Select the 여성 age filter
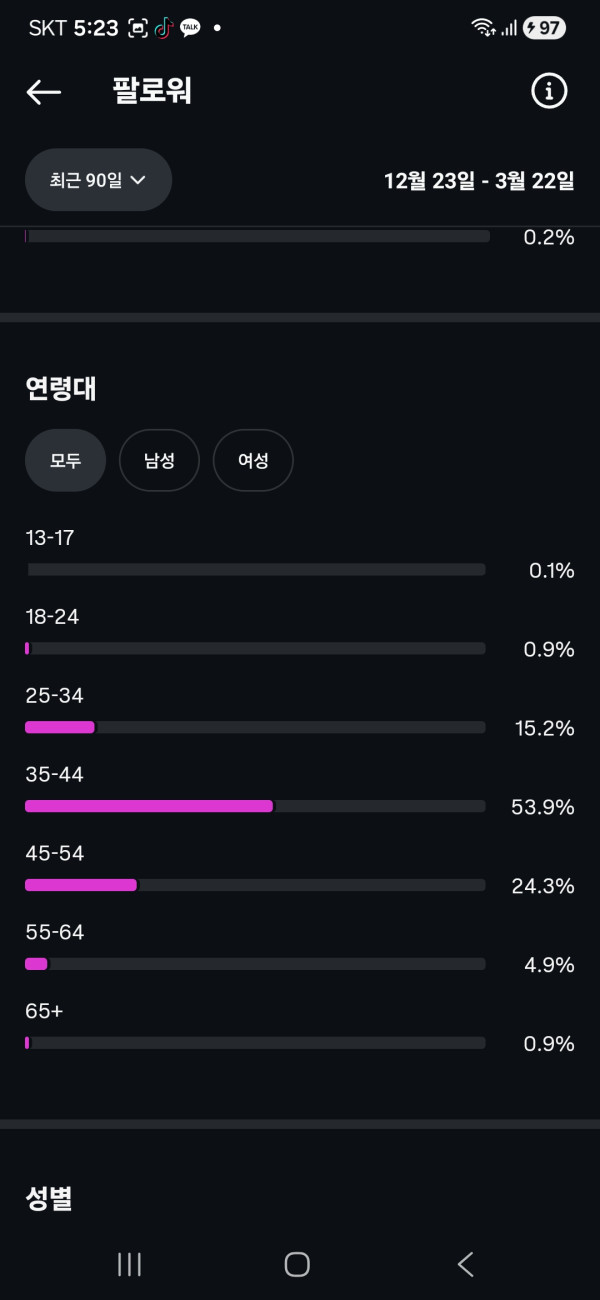 (x=253, y=461)
